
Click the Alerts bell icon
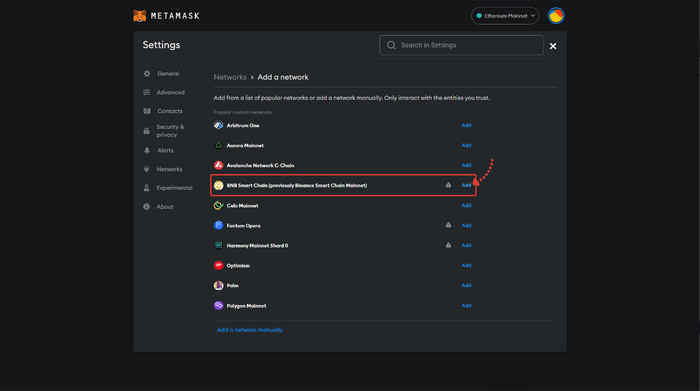coord(147,150)
